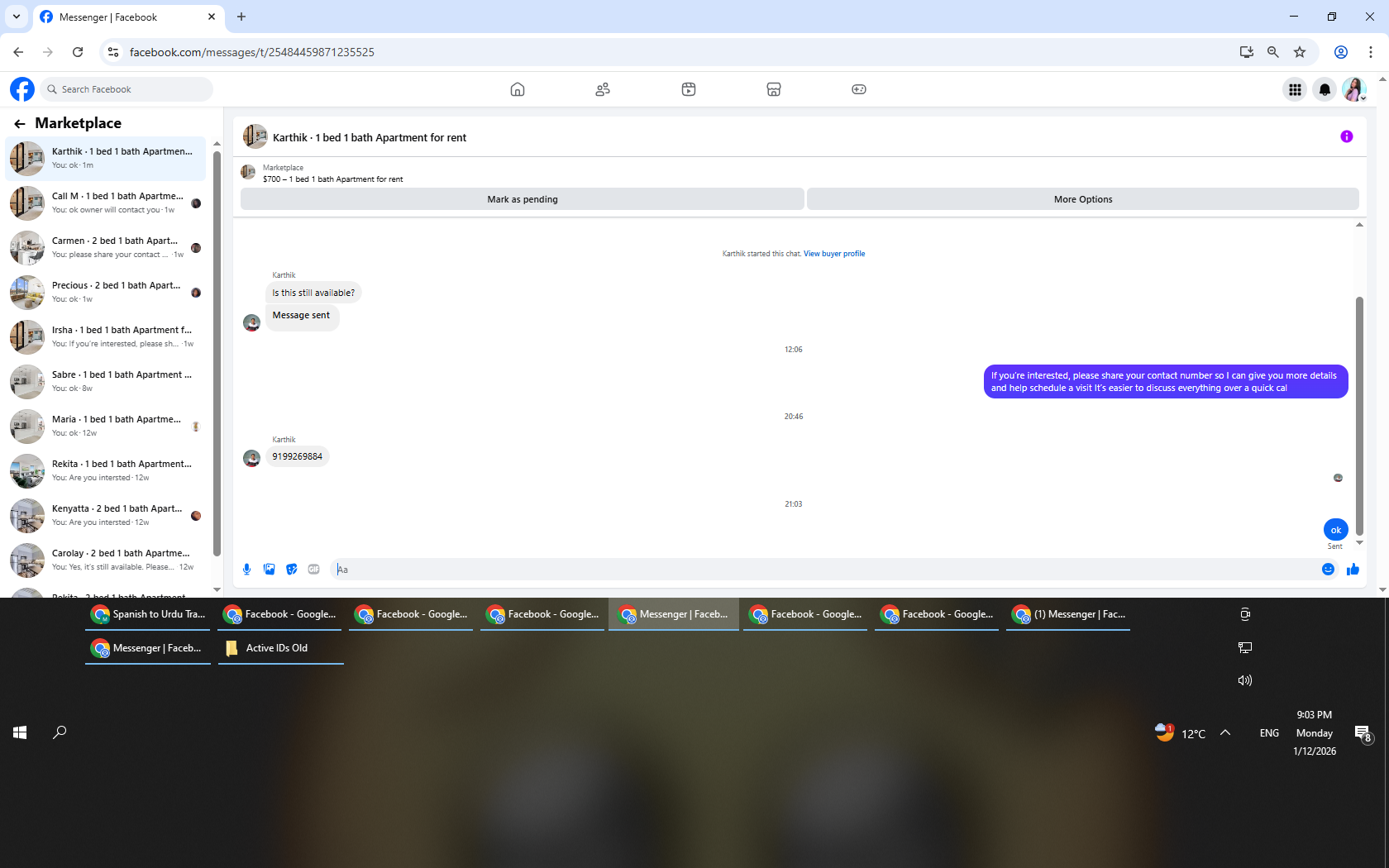
Task: Click the Search Facebook field
Action: [x=126, y=89]
